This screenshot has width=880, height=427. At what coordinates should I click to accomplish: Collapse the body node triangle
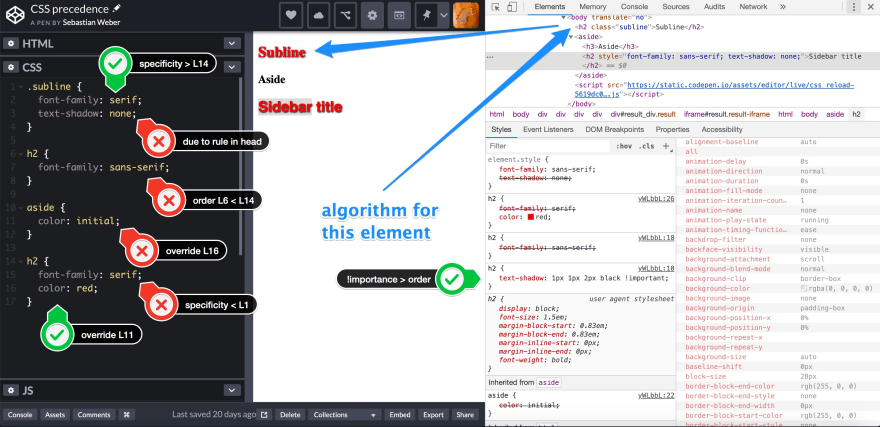[563, 17]
